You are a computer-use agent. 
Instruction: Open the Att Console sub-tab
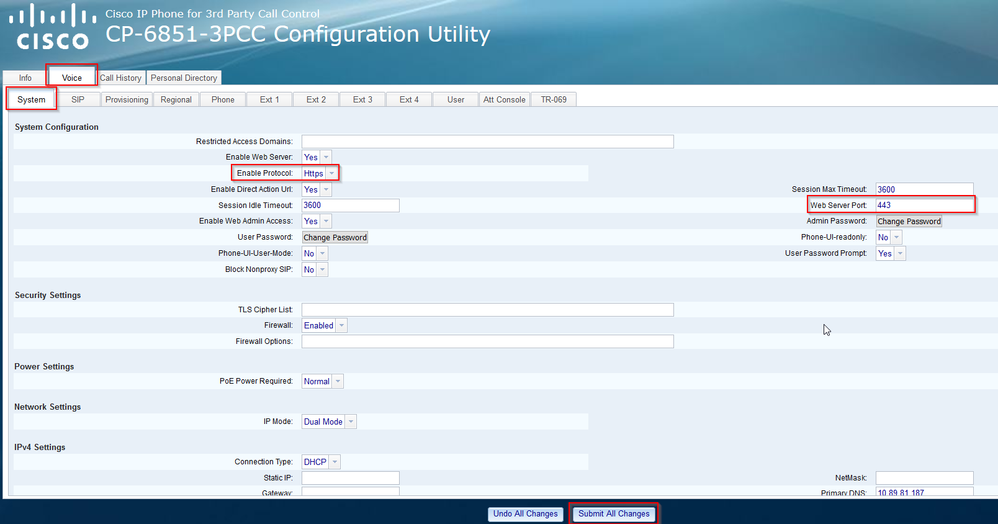504,99
